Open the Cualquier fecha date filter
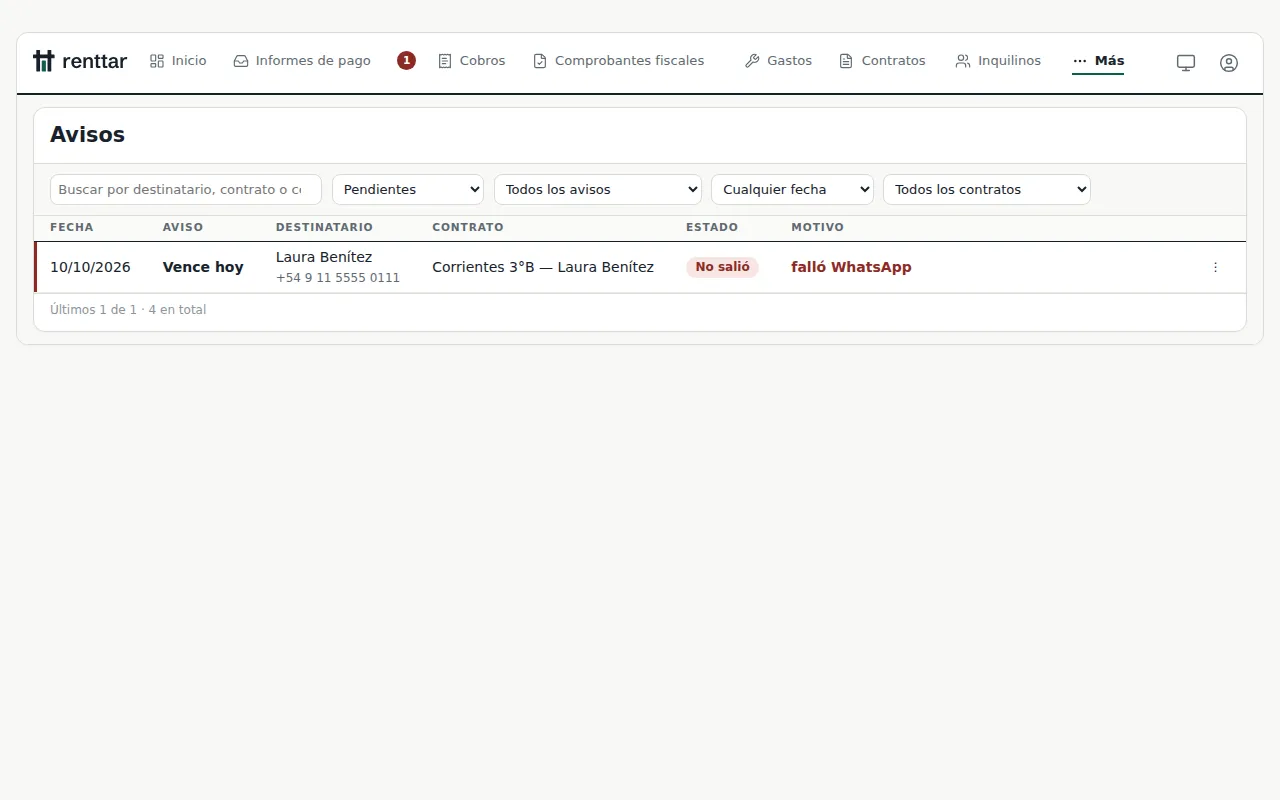The width and height of the screenshot is (1280, 800). [792, 189]
